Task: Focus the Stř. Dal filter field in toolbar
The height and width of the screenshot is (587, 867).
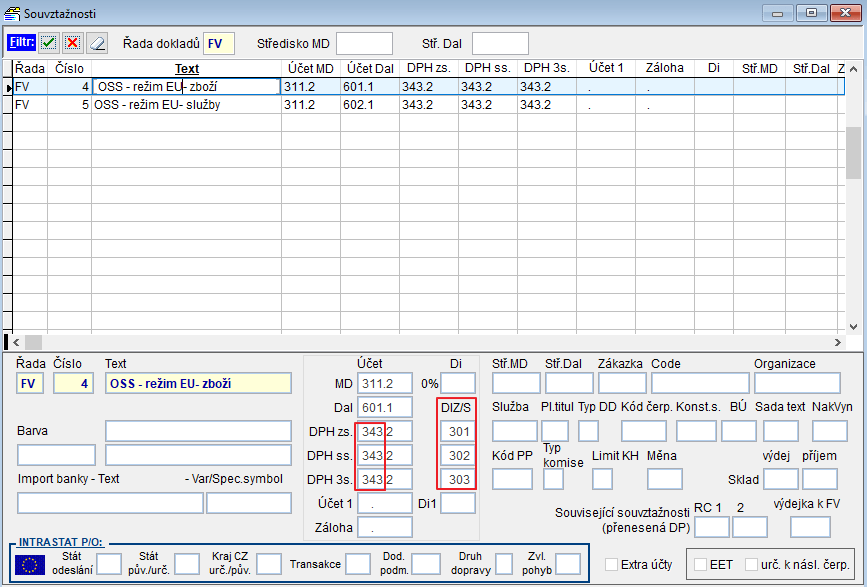Action: tap(500, 44)
